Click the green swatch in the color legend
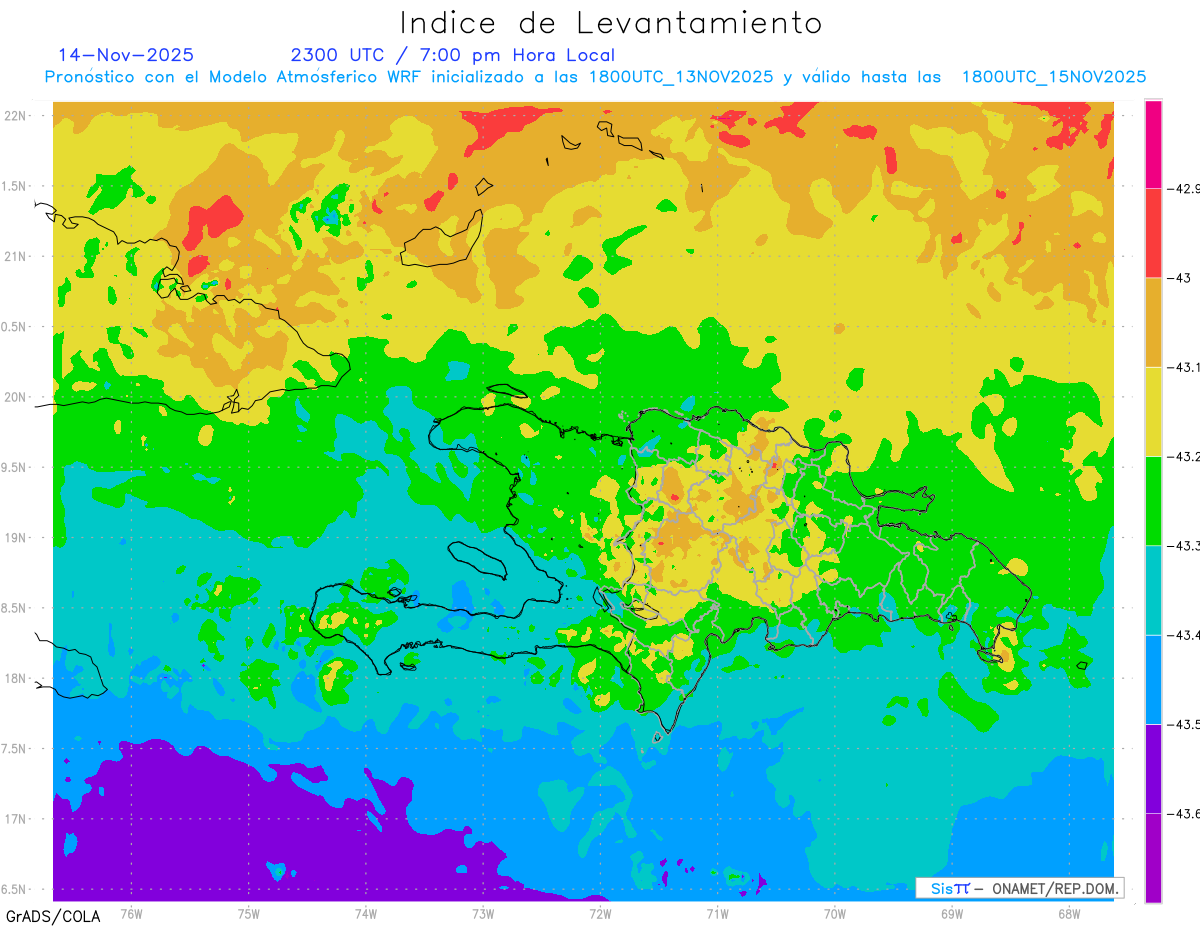1200x927 pixels. pos(1153,500)
